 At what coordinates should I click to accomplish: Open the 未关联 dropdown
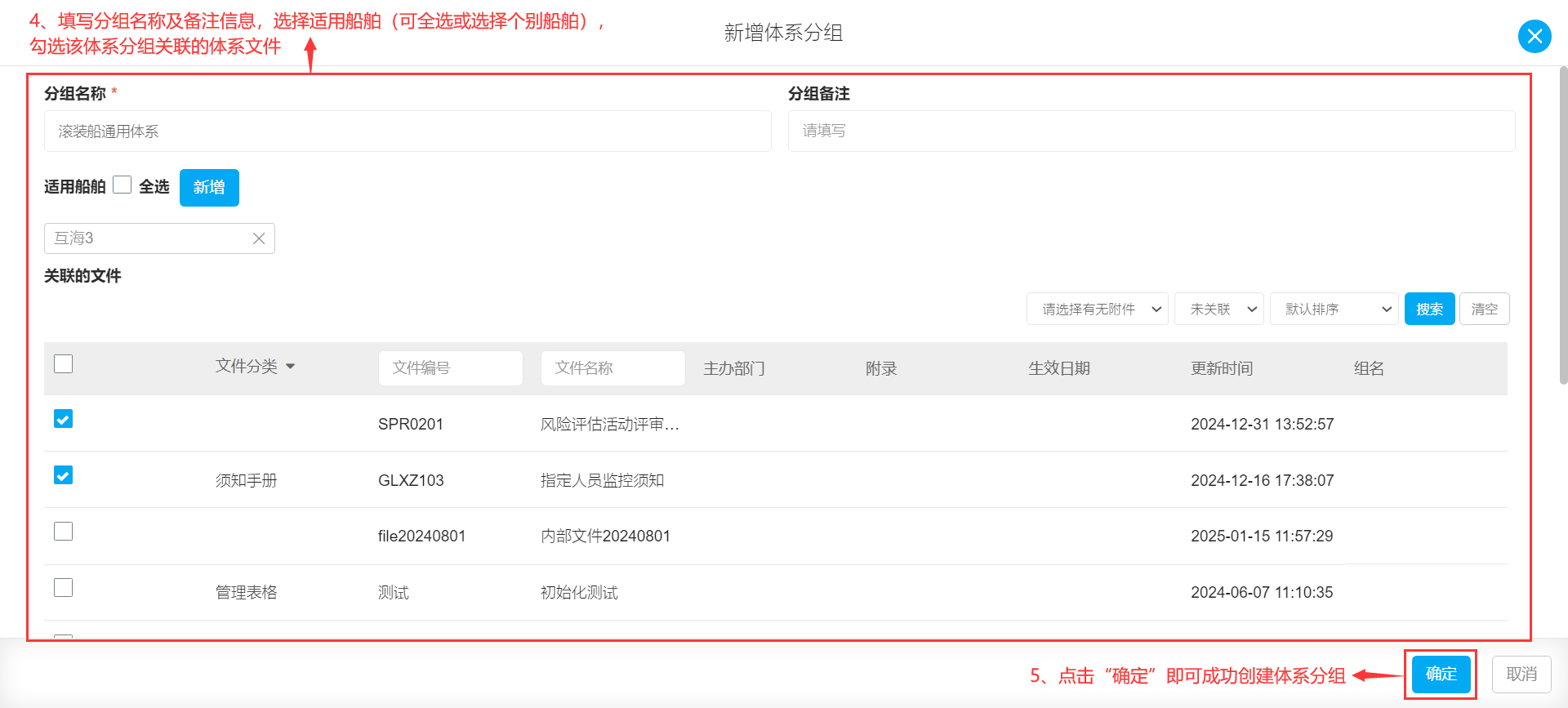(x=1219, y=309)
